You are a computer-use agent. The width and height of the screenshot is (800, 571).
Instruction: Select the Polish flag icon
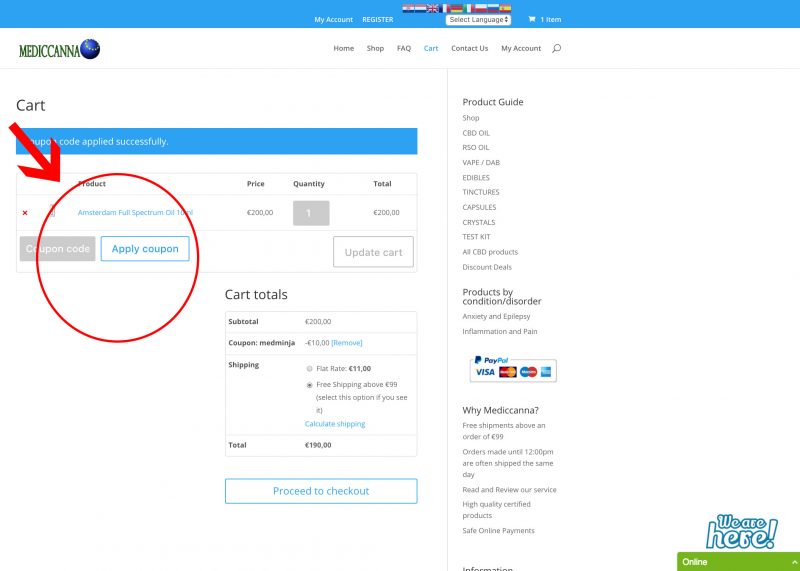tap(481, 8)
